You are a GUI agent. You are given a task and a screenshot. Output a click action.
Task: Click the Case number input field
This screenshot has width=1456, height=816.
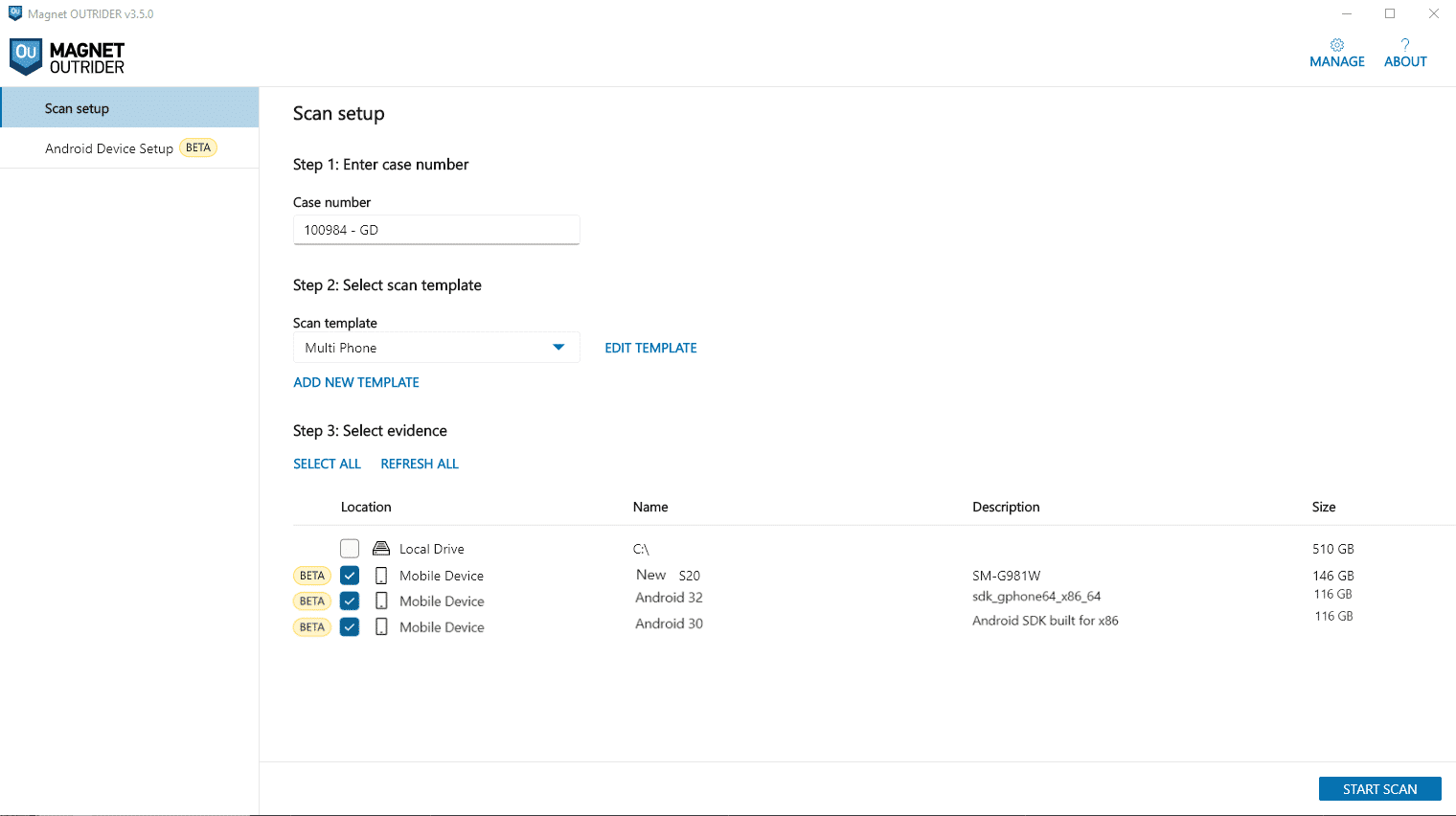(436, 230)
